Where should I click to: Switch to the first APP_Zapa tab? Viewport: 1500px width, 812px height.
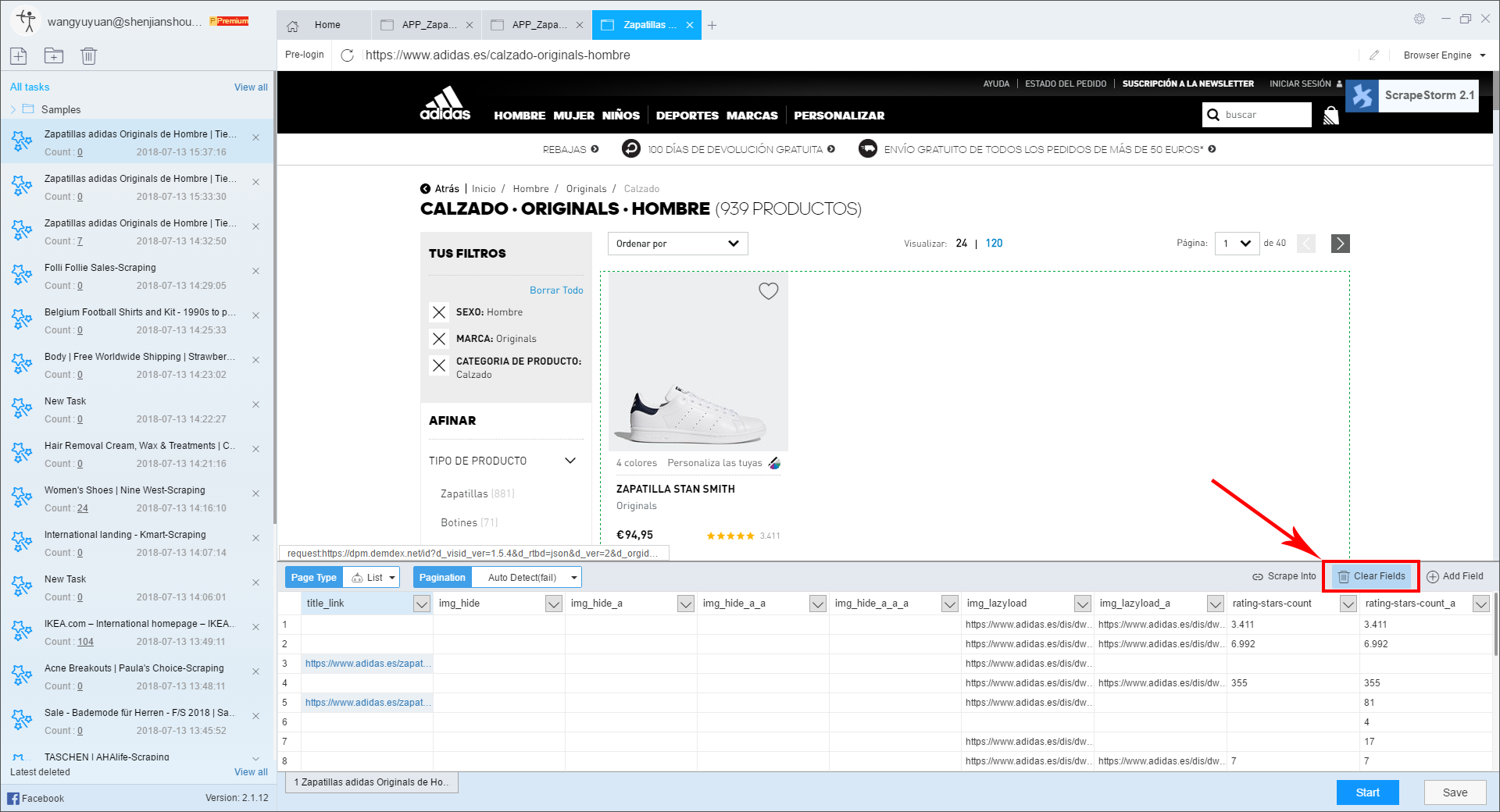427,25
